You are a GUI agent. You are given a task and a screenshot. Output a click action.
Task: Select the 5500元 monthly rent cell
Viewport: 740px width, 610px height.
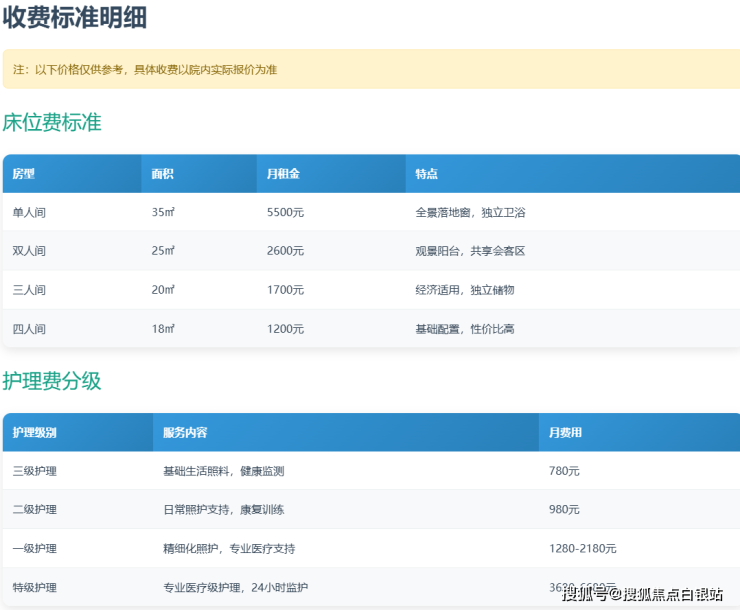tap(285, 212)
